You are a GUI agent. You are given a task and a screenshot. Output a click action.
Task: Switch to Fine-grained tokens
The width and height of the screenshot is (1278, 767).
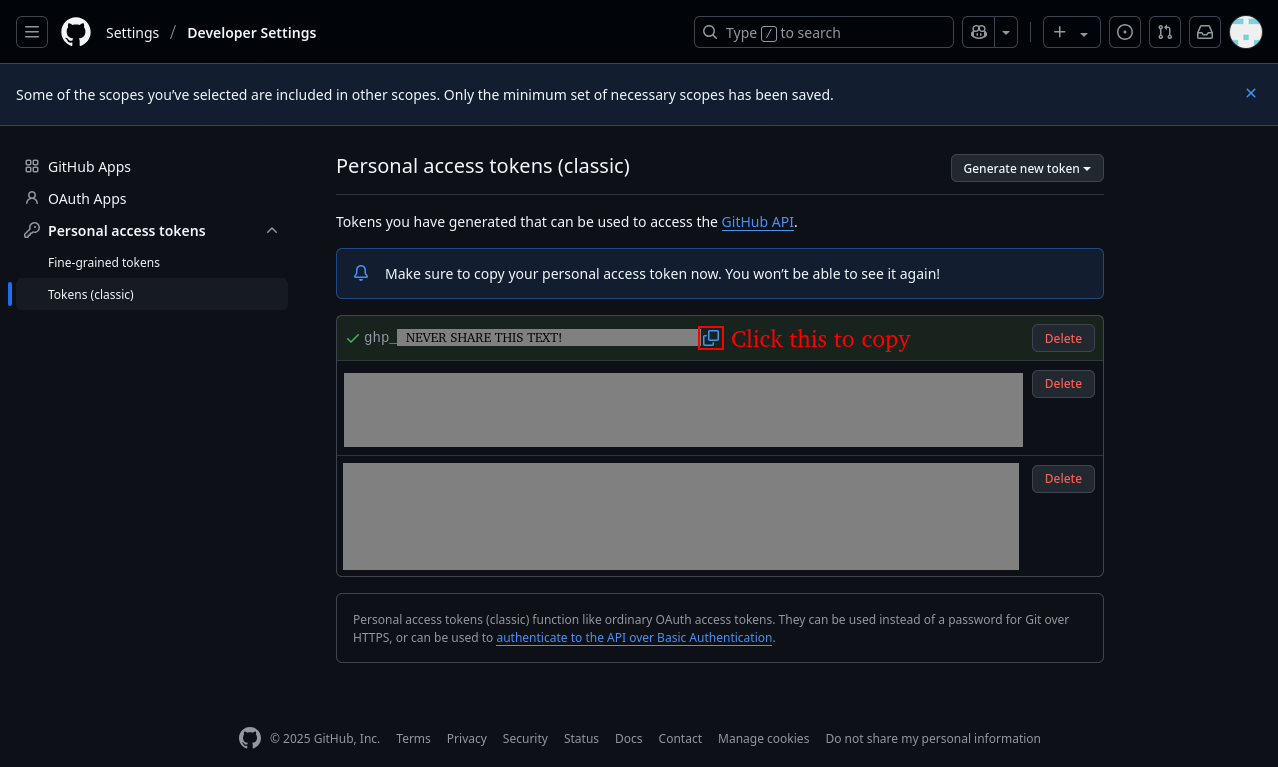point(104,262)
